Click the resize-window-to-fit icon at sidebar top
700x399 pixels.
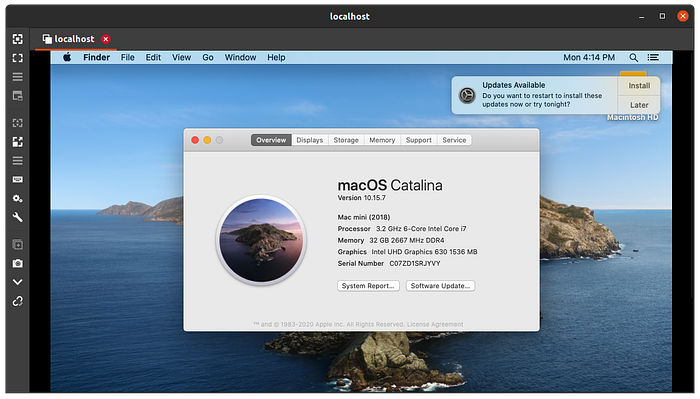click(x=17, y=39)
